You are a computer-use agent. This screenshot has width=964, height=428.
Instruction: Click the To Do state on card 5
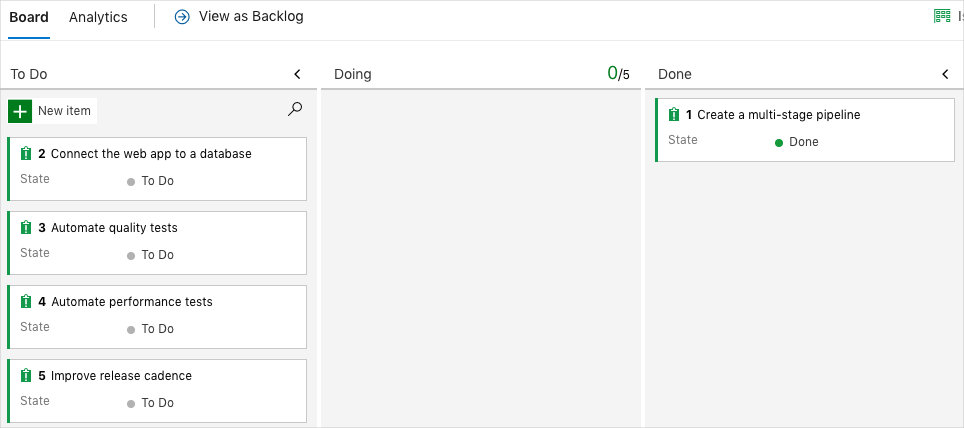[157, 403]
